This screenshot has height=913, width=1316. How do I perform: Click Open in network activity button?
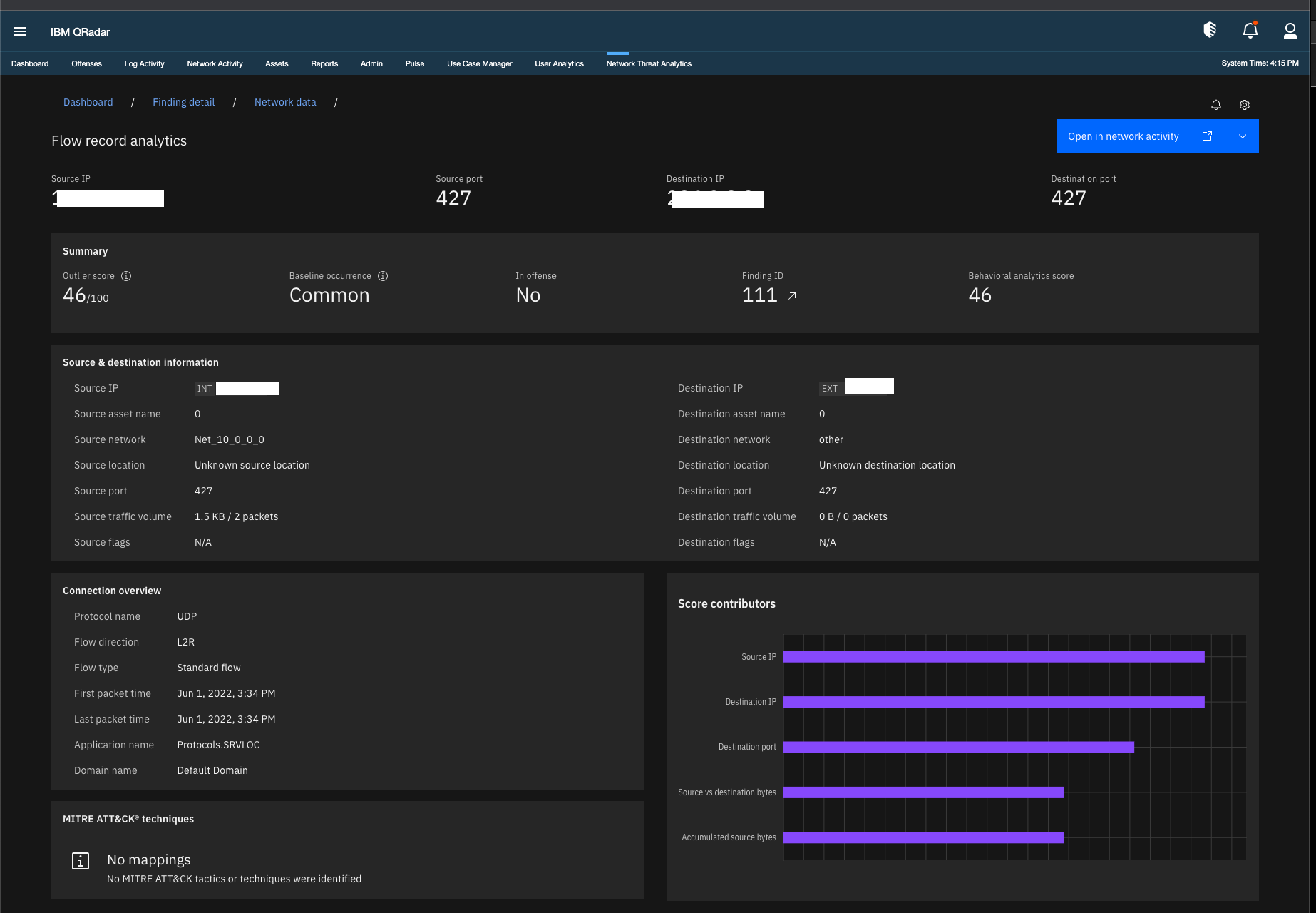(1140, 136)
